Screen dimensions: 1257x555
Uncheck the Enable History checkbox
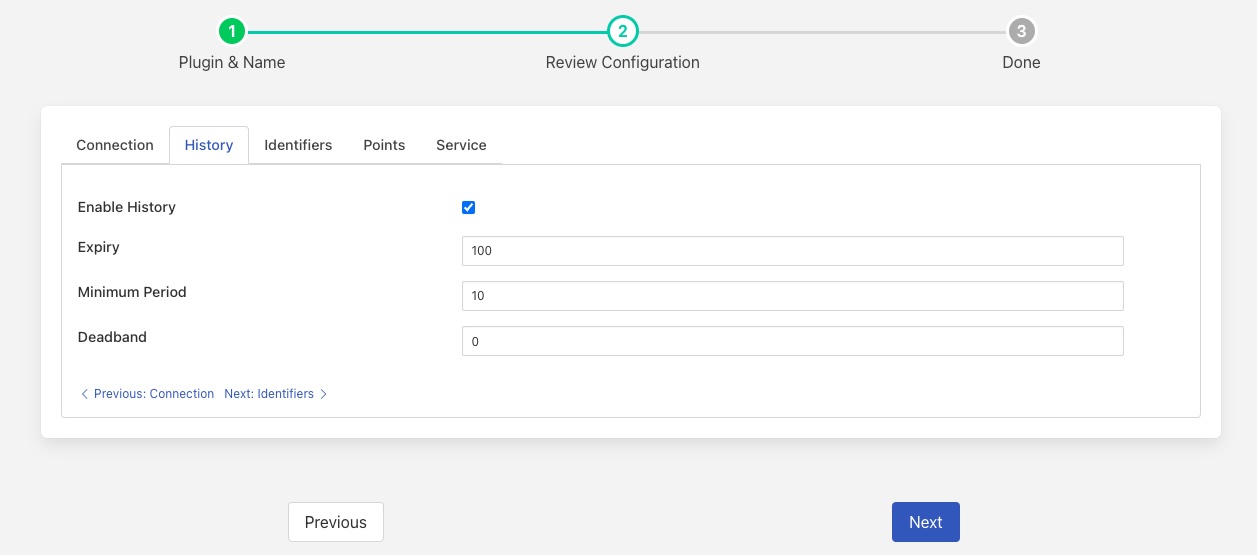[468, 208]
